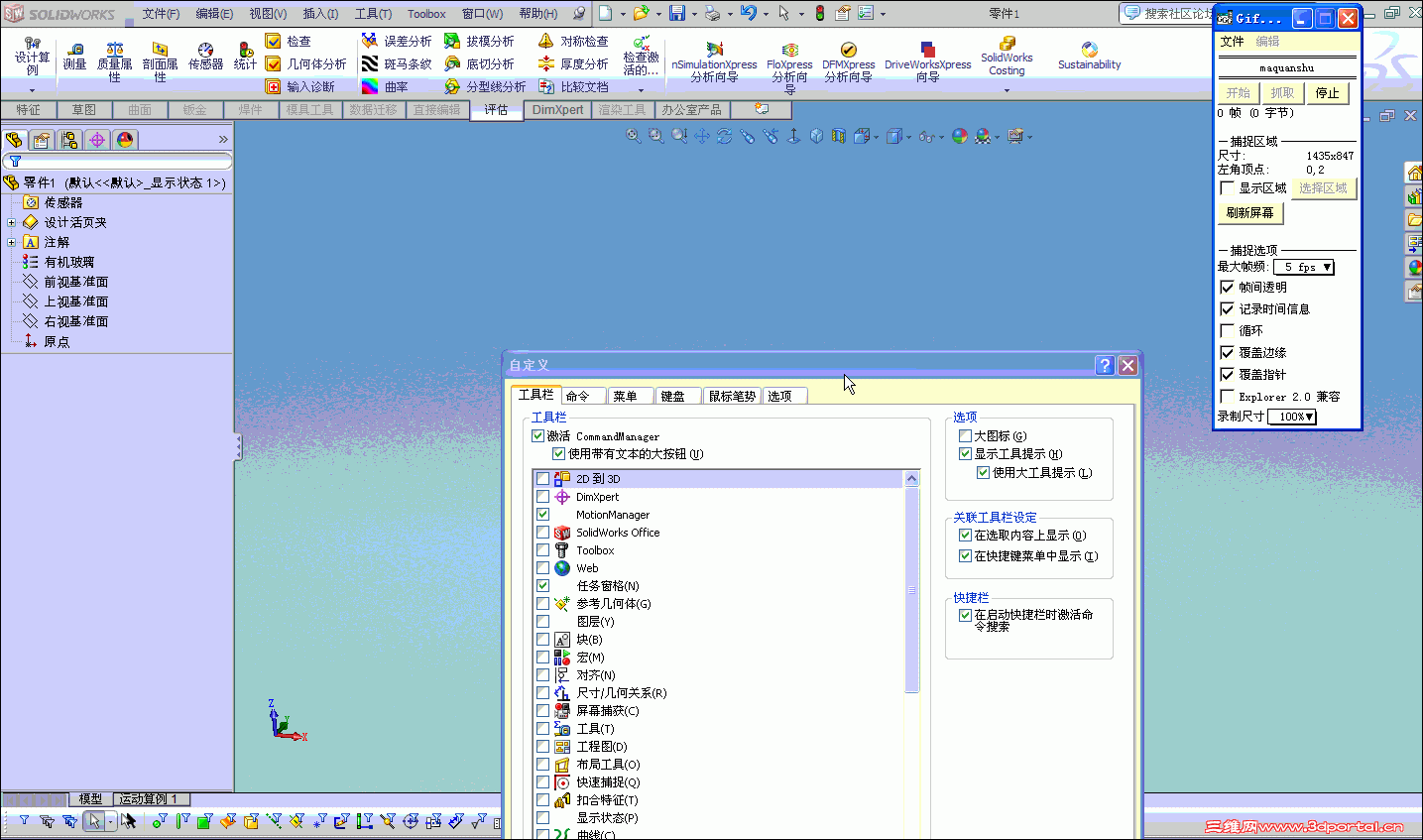Expand the FeatureManager panel tabs chevron

click(223, 140)
